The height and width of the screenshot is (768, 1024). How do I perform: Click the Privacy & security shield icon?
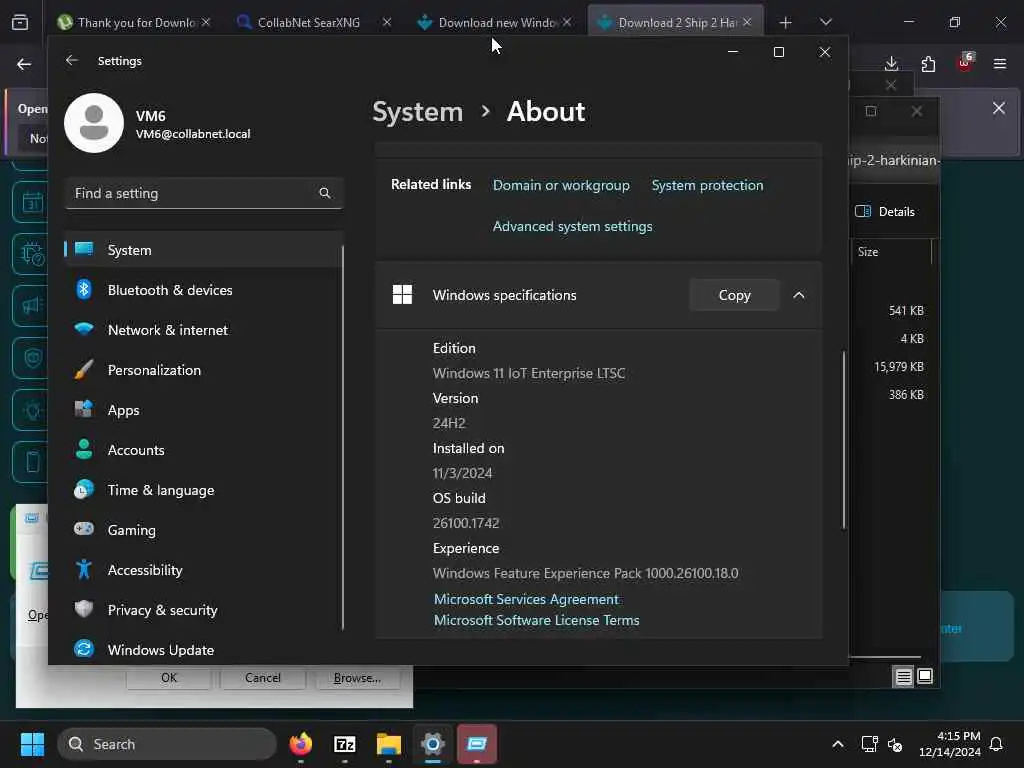84,609
